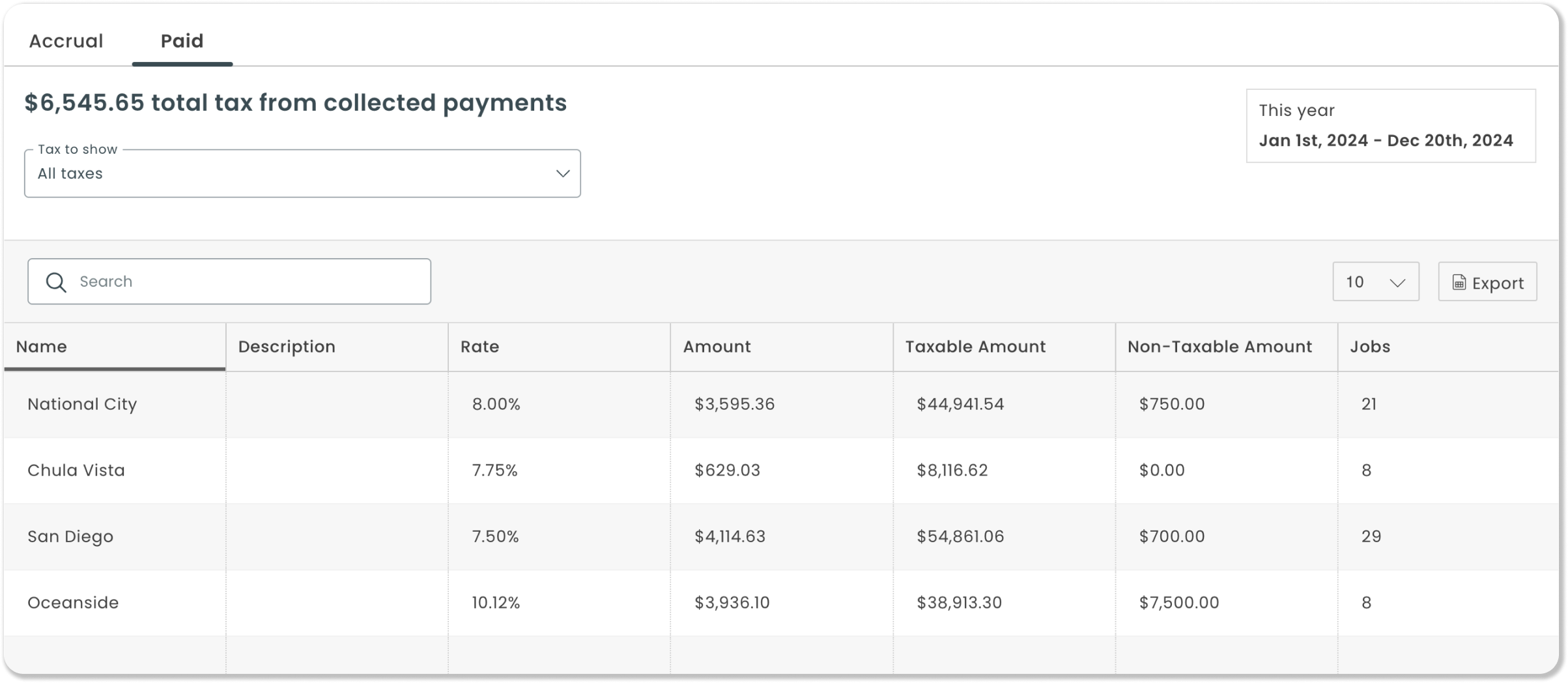Click the 29 jobs cell

(1371, 536)
